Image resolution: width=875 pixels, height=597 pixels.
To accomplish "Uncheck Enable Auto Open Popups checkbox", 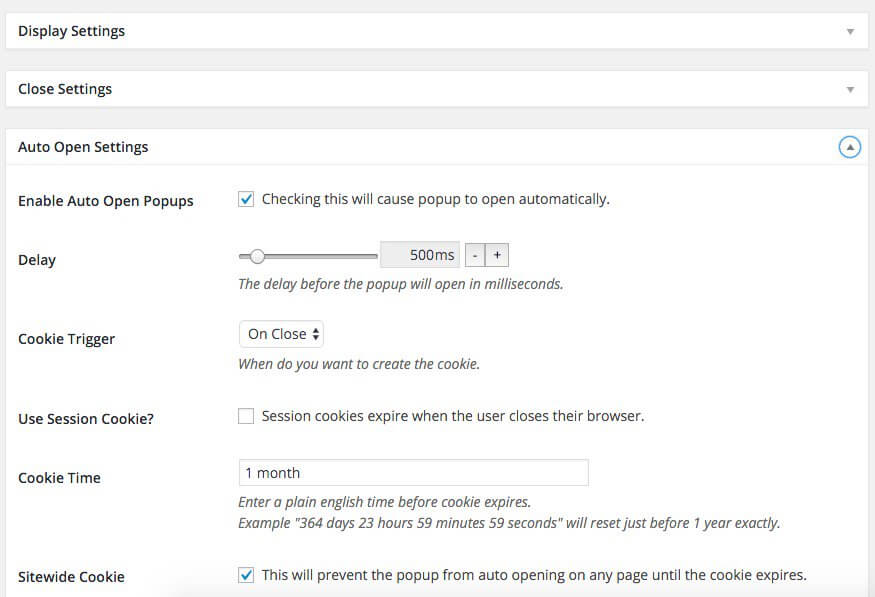I will coord(246,199).
